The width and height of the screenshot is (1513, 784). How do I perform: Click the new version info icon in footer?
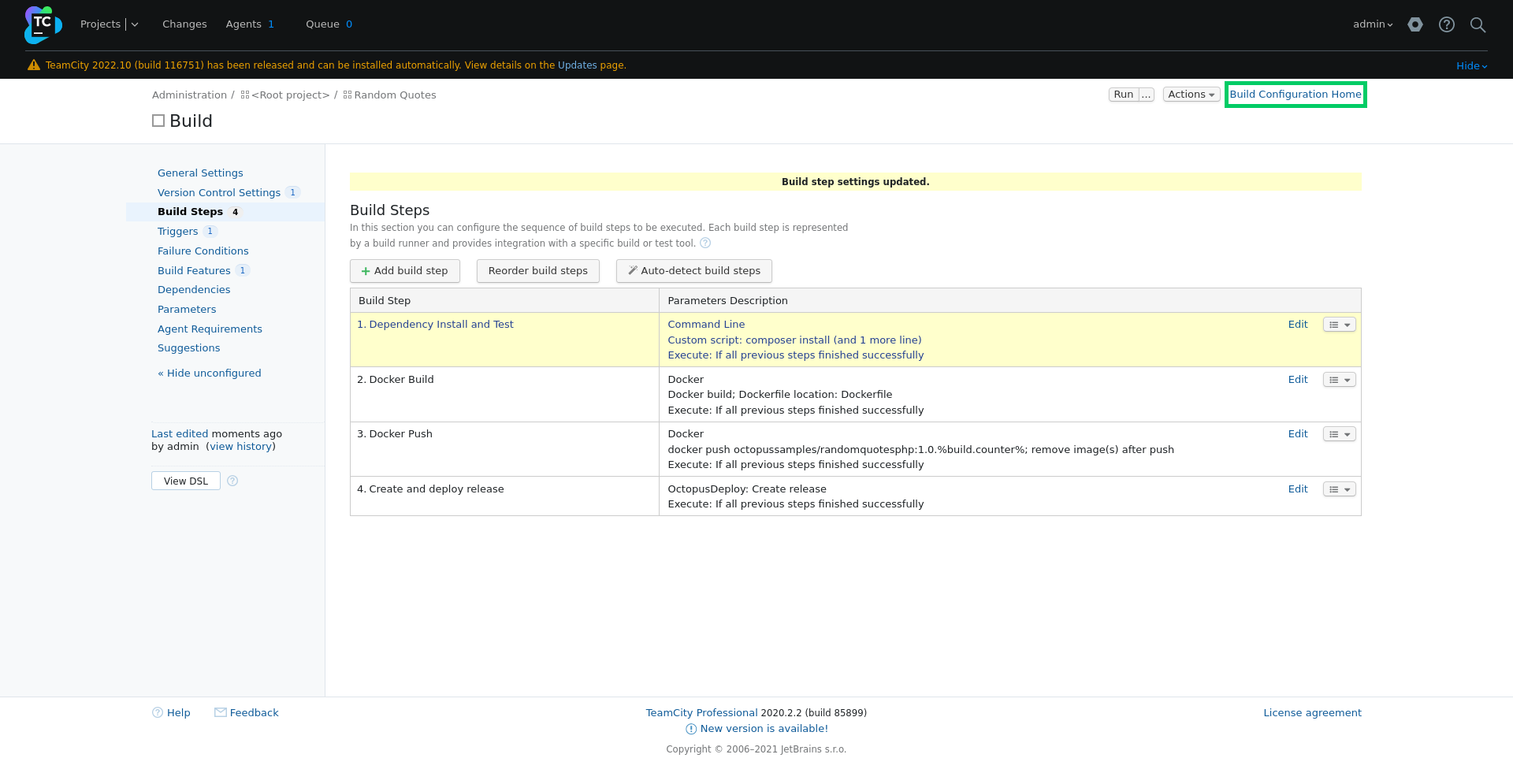coord(691,729)
